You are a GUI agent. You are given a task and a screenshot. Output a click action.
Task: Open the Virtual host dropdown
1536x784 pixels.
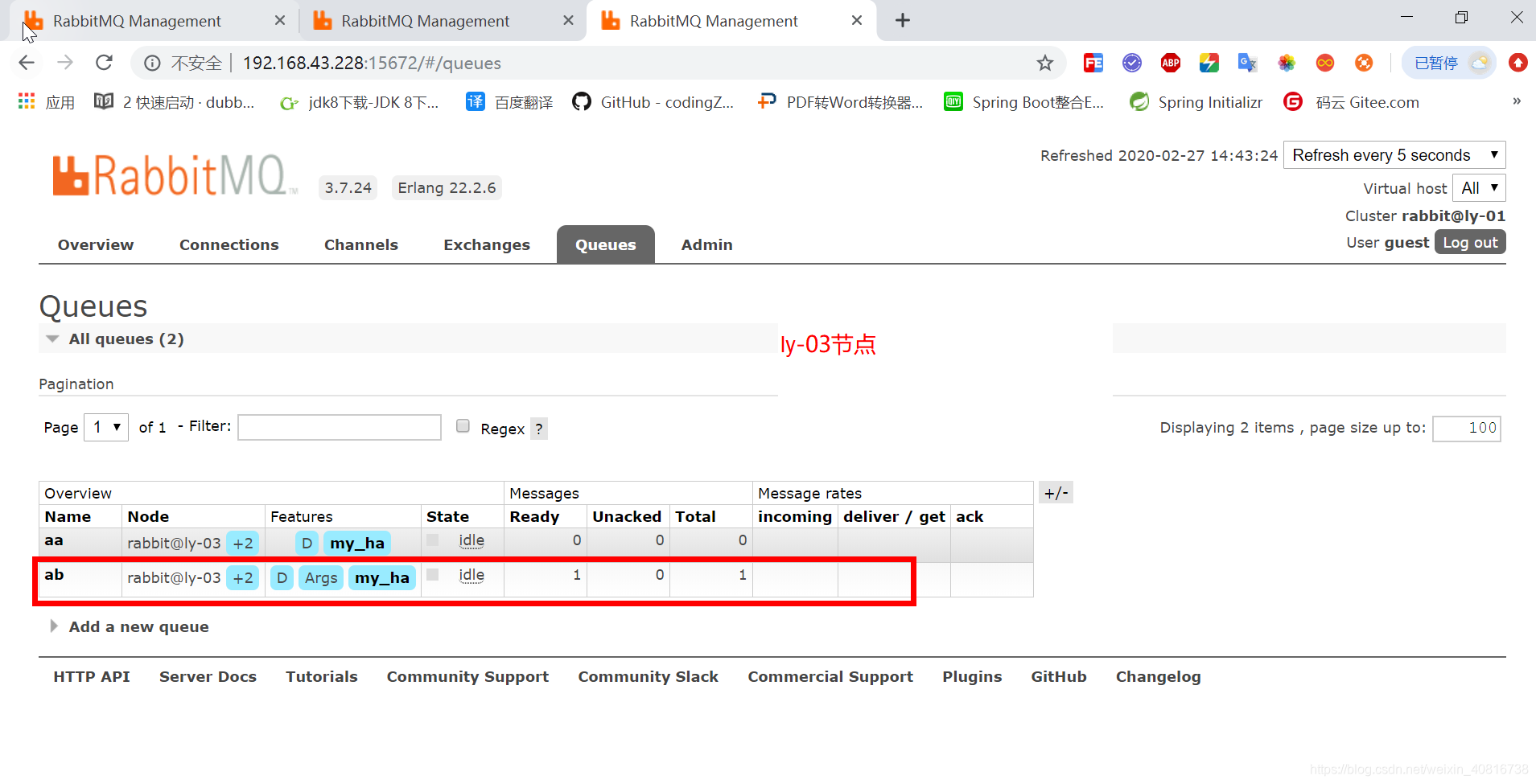(1479, 188)
